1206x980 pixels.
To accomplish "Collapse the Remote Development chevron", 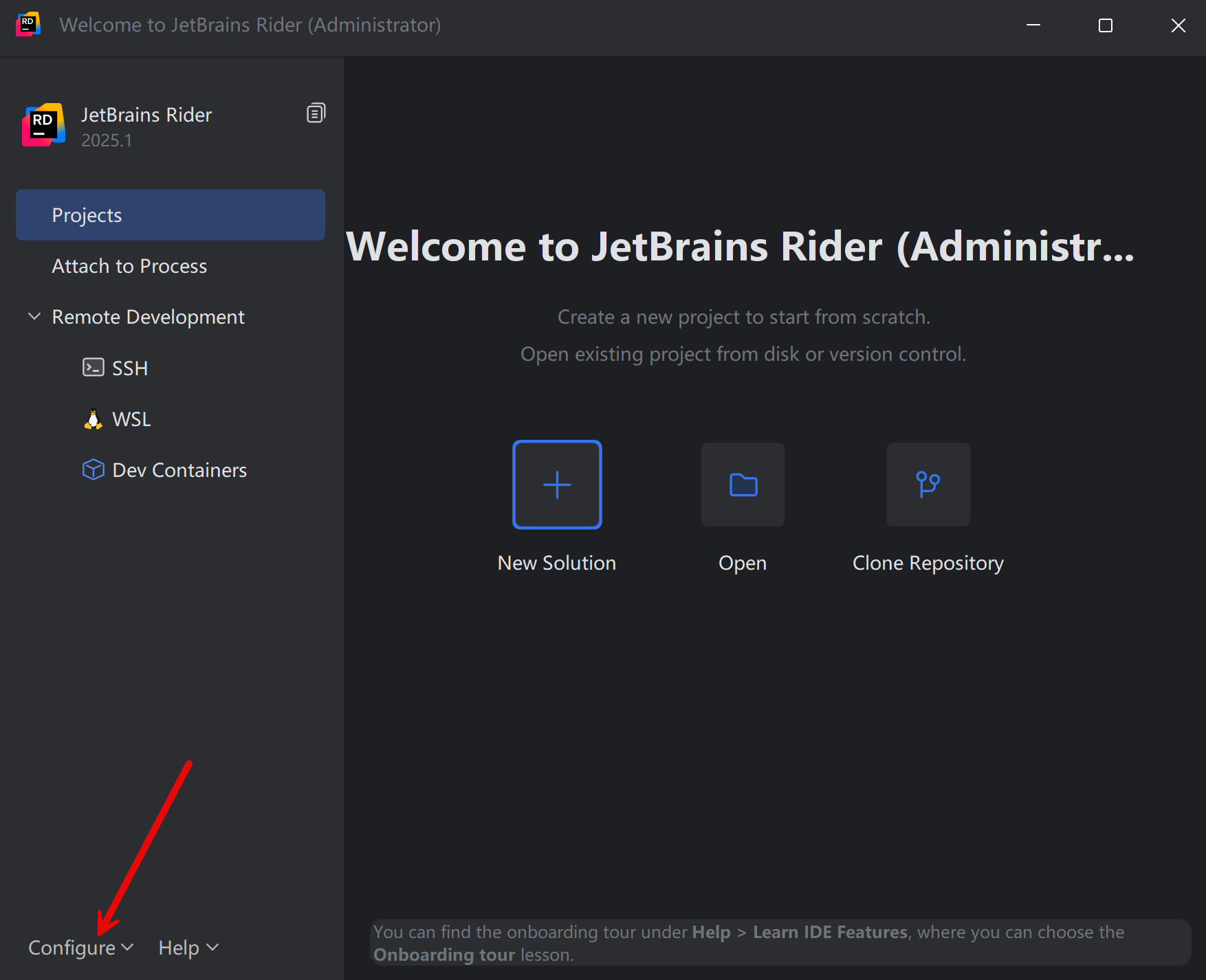I will 34,317.
